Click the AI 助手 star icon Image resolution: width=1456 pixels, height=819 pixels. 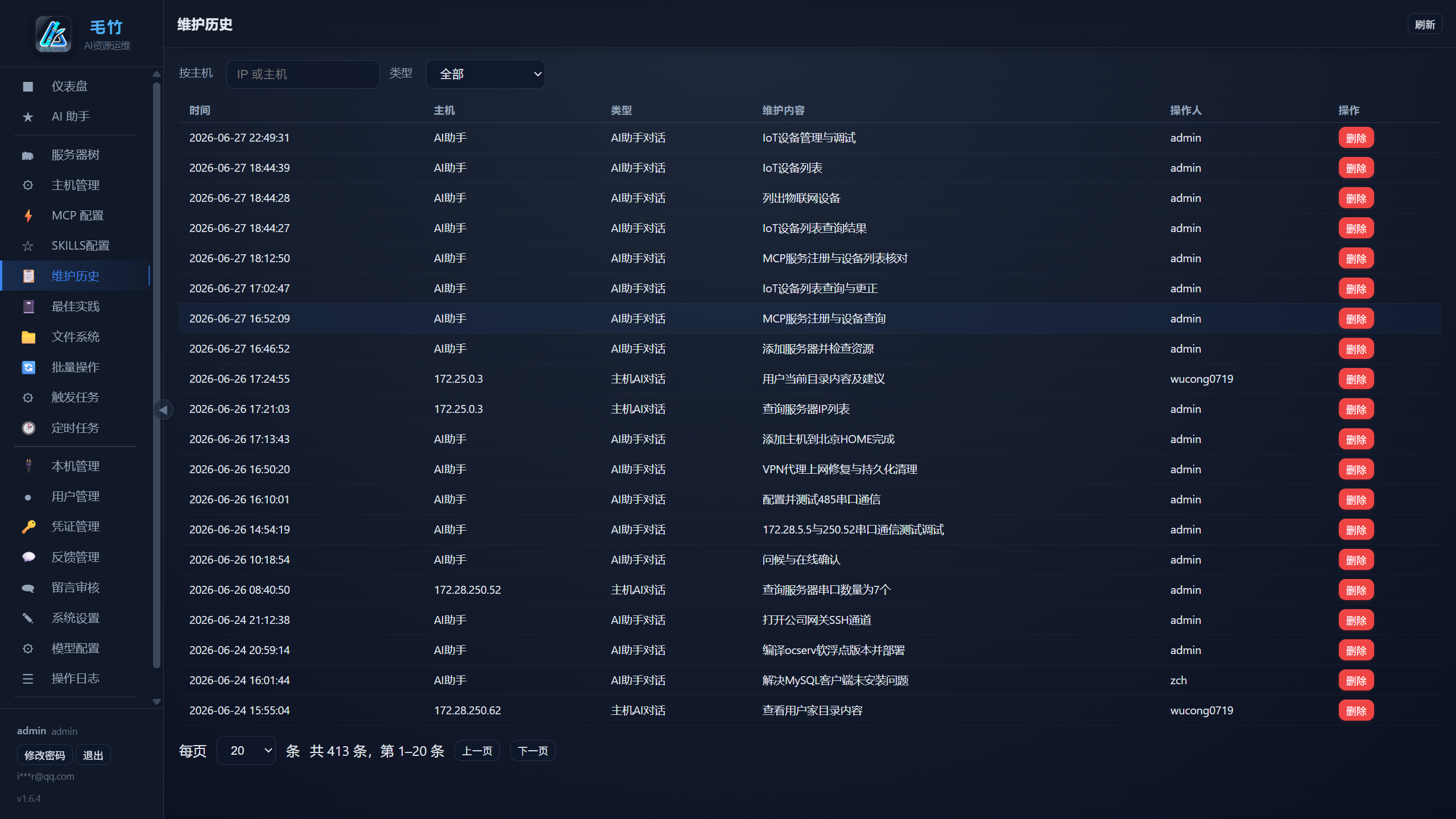pyautogui.click(x=28, y=117)
